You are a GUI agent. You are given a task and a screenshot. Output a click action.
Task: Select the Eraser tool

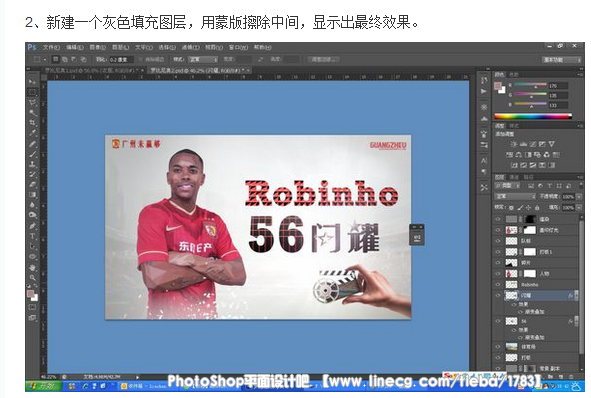click(32, 184)
